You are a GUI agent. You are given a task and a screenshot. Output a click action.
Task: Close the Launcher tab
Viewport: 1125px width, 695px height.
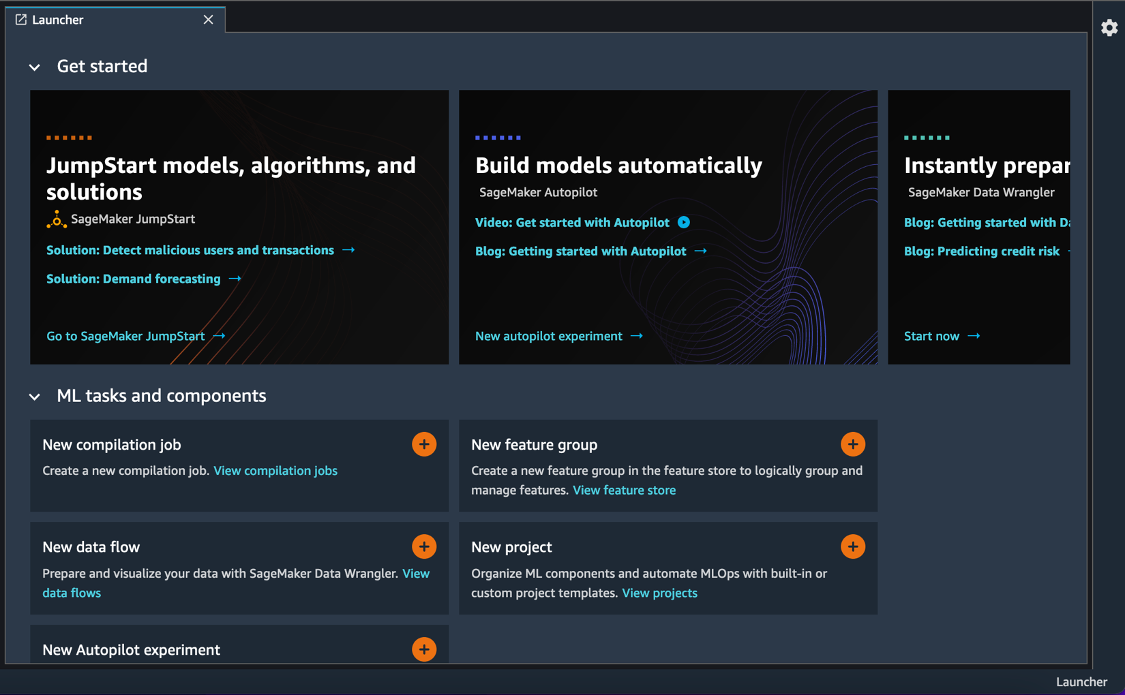(x=208, y=20)
